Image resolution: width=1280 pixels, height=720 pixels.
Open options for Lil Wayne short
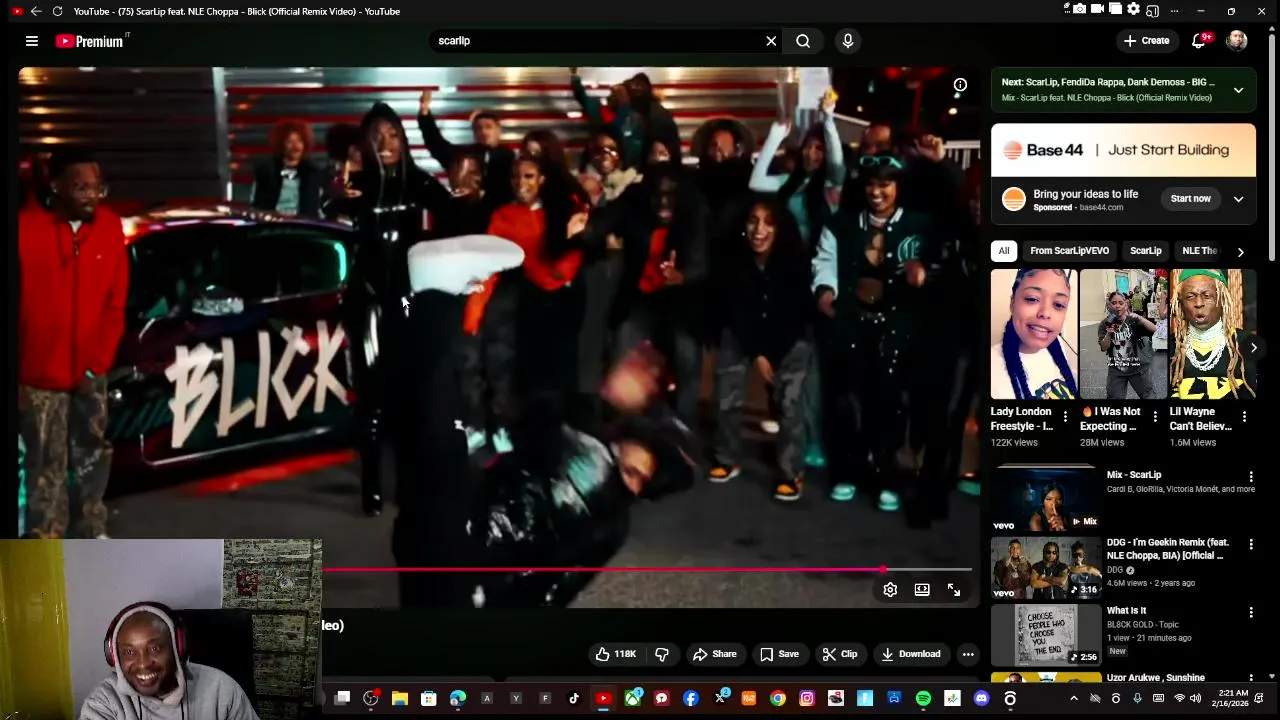[1244, 417]
